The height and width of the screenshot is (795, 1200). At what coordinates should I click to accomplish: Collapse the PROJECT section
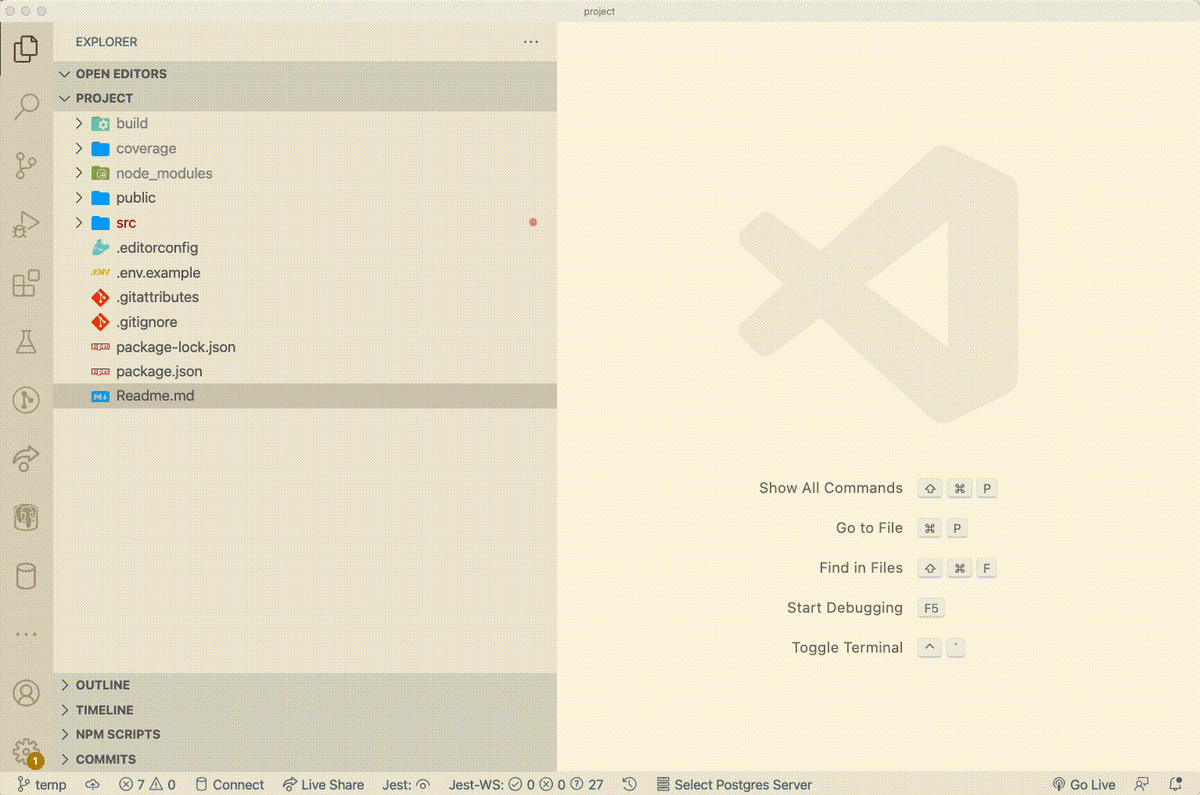305,99
